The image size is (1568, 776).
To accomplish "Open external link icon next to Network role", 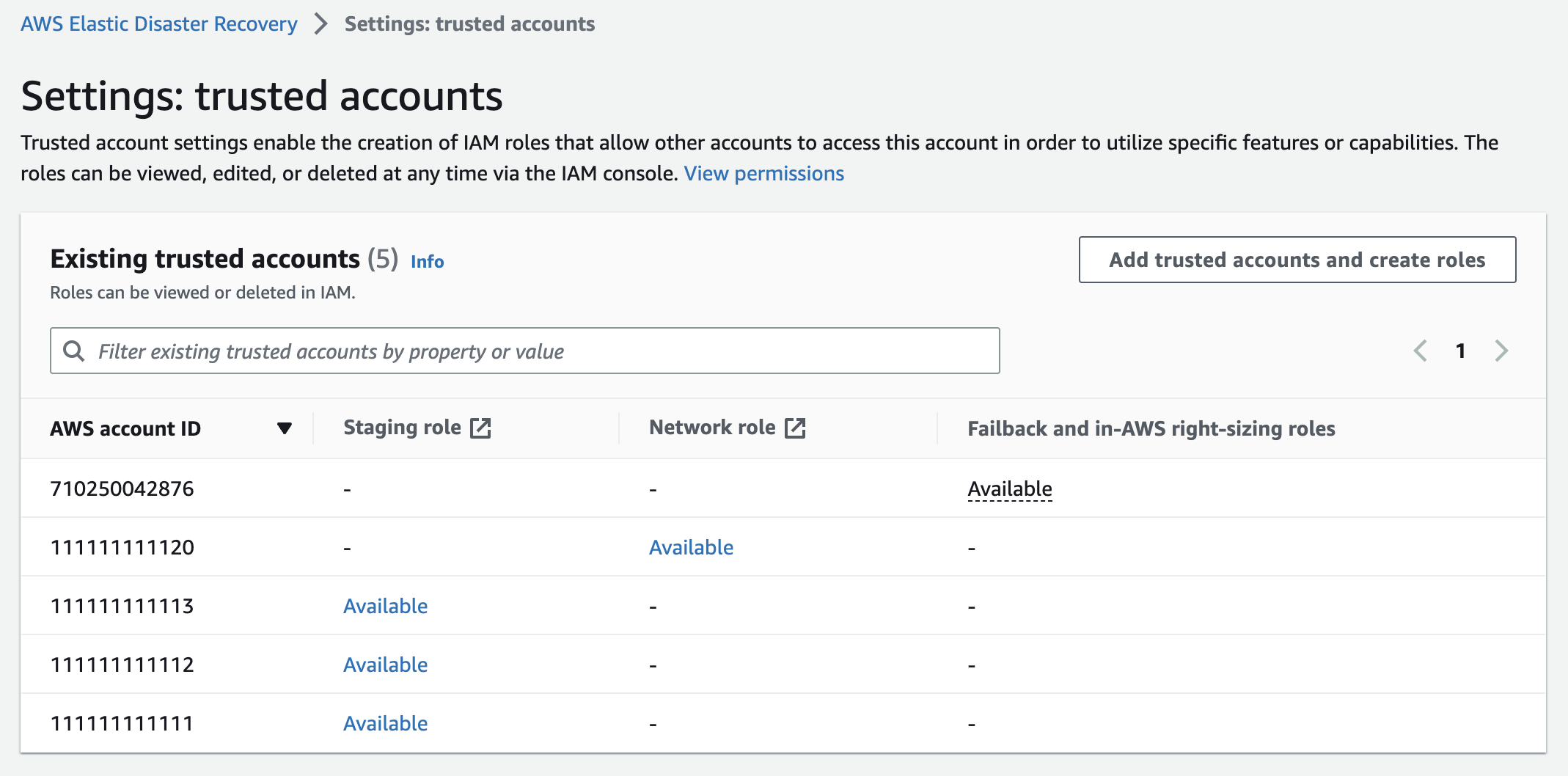I will pyautogui.click(x=795, y=428).
